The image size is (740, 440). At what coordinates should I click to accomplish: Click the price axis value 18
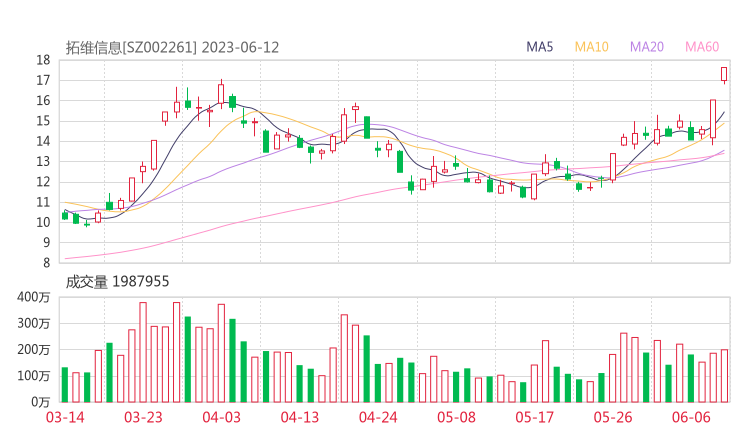click(x=43, y=60)
